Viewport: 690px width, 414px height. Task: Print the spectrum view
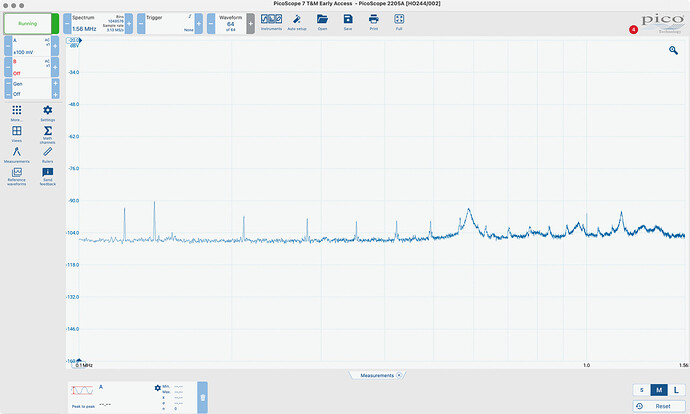pyautogui.click(x=374, y=22)
